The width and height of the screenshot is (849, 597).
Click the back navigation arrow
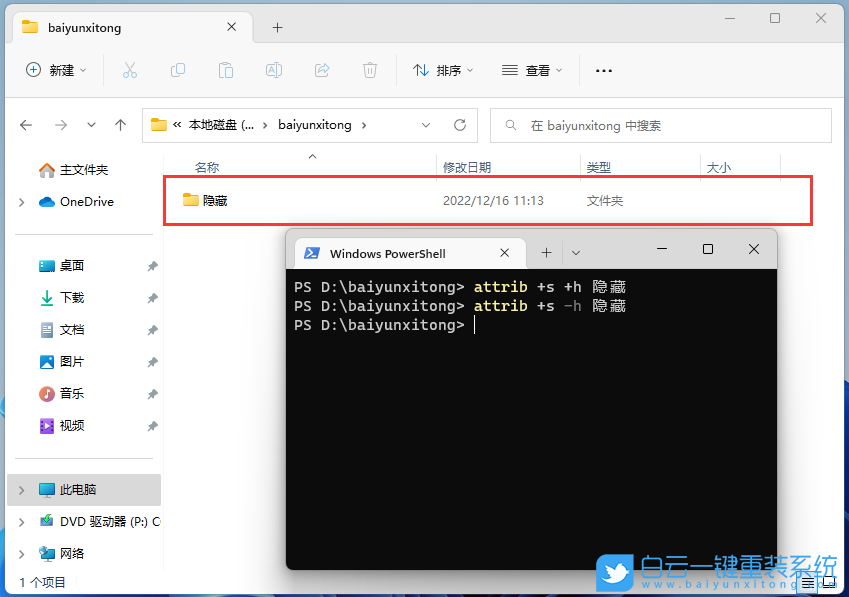click(x=26, y=125)
